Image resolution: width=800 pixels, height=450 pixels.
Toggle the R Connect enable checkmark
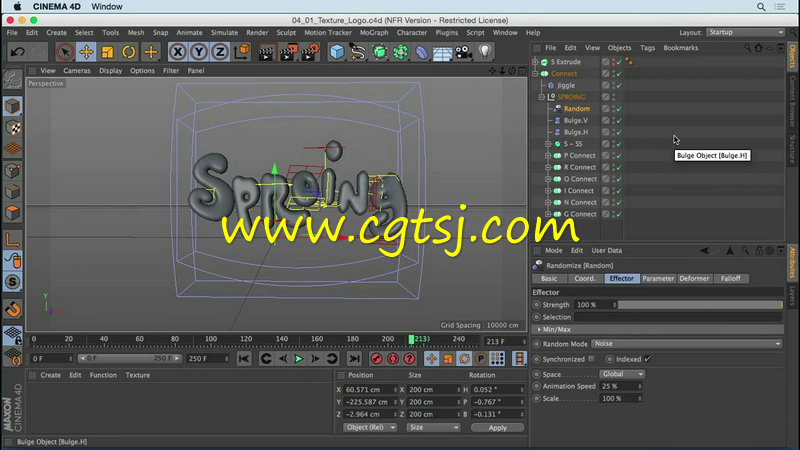[619, 168]
